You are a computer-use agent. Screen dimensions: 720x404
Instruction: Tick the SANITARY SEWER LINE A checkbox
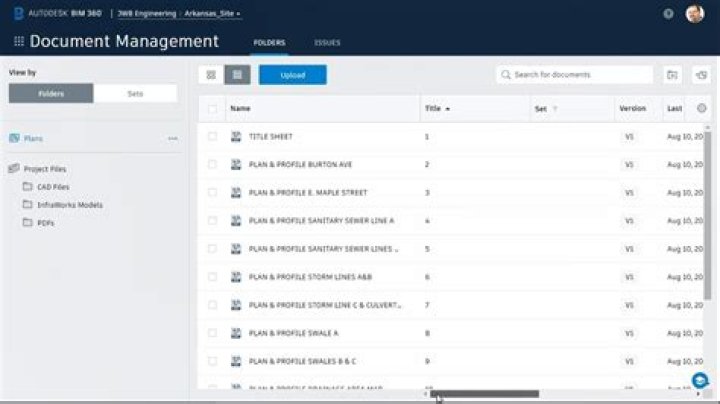212,220
